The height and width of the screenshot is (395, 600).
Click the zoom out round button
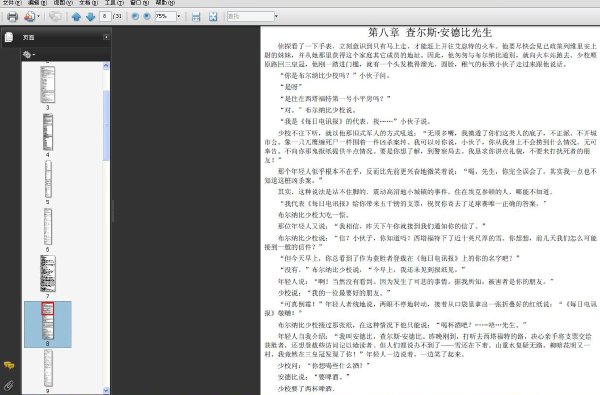135,16
